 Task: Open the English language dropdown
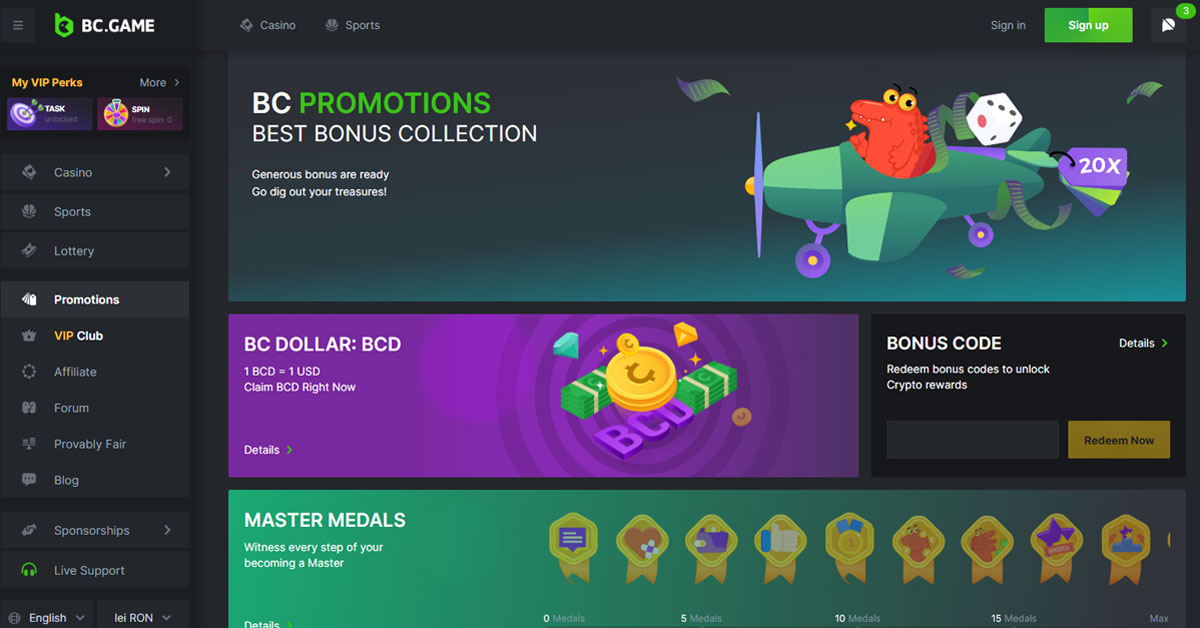pos(47,617)
